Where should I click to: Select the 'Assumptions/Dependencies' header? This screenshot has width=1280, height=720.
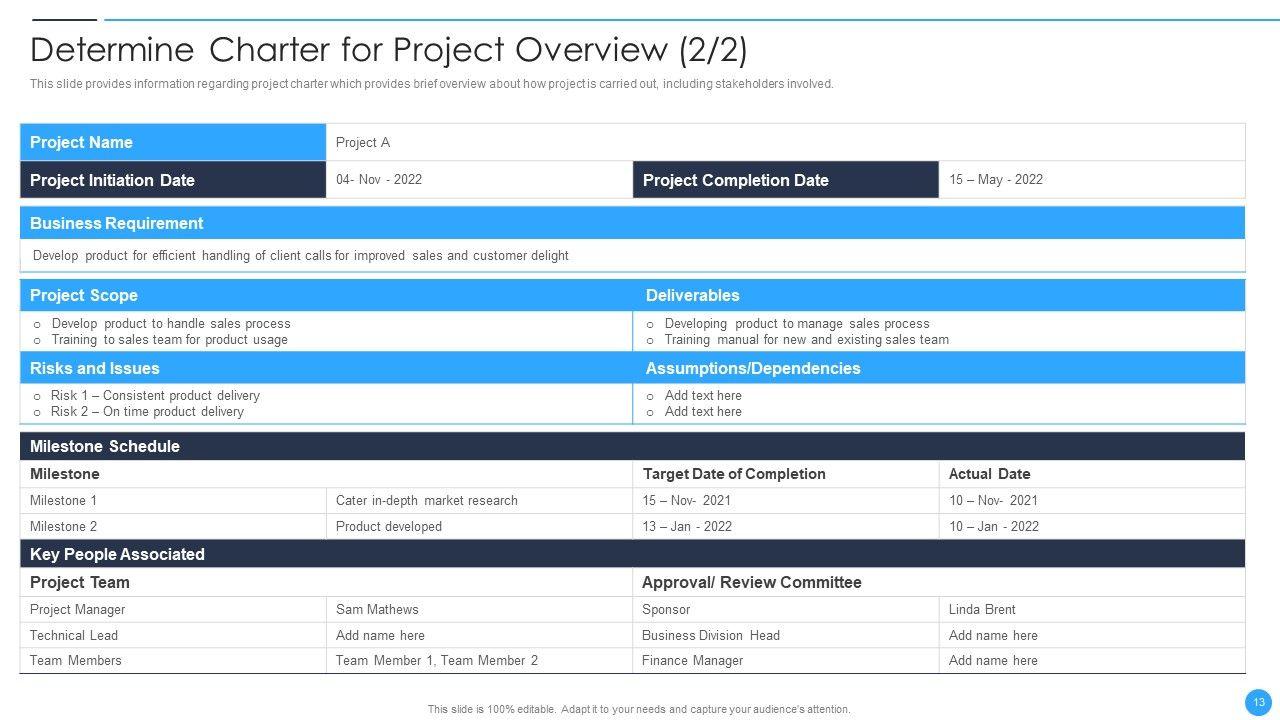(939, 368)
